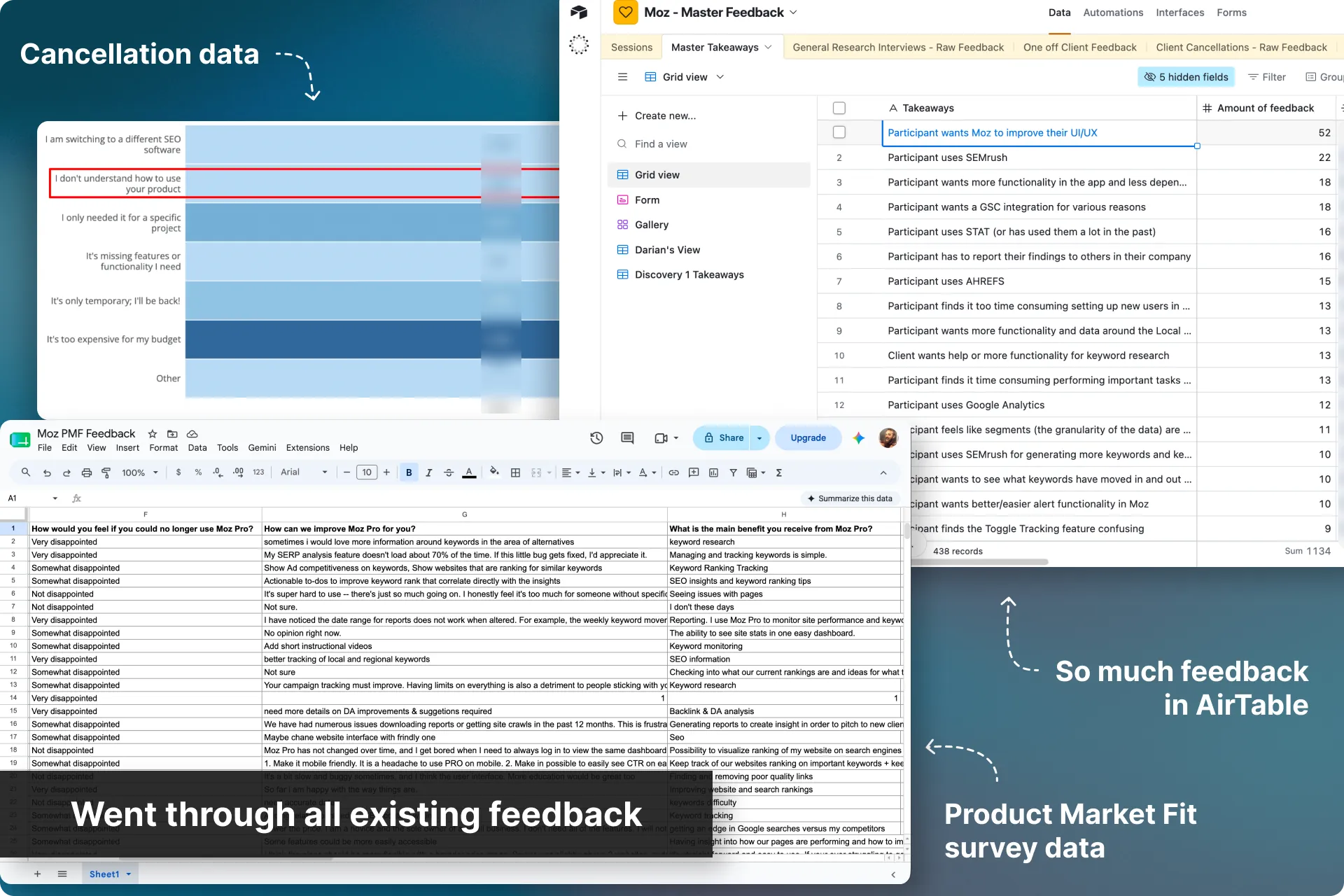Click the move-to-folder icon beside the title

pyautogui.click(x=172, y=434)
